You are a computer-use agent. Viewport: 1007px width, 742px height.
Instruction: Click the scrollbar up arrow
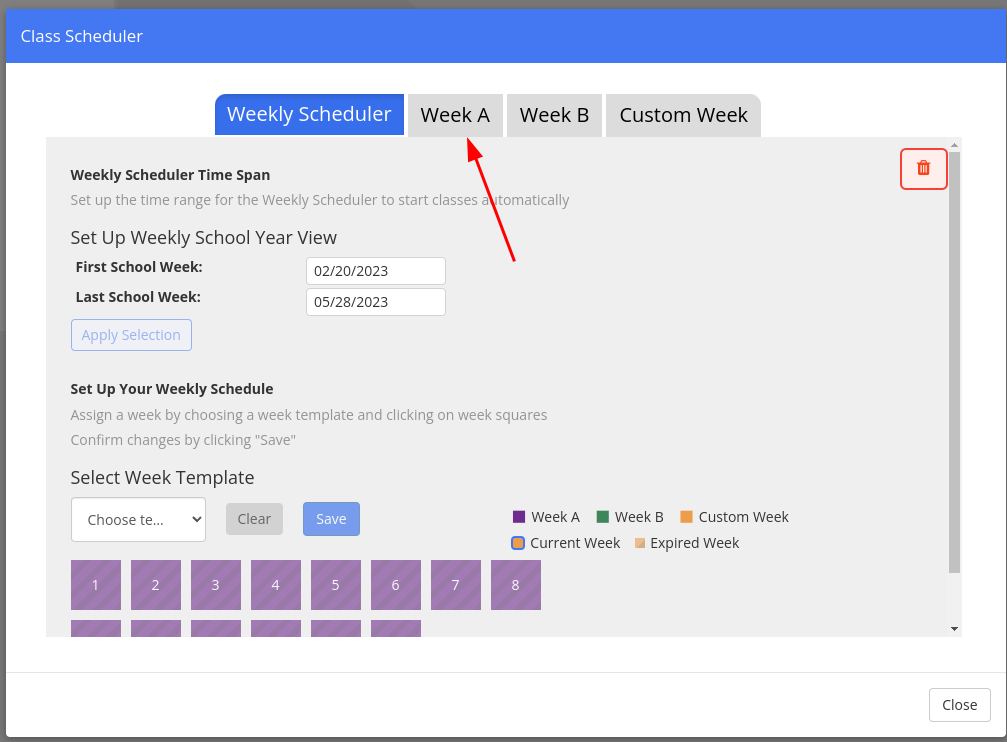[954, 145]
